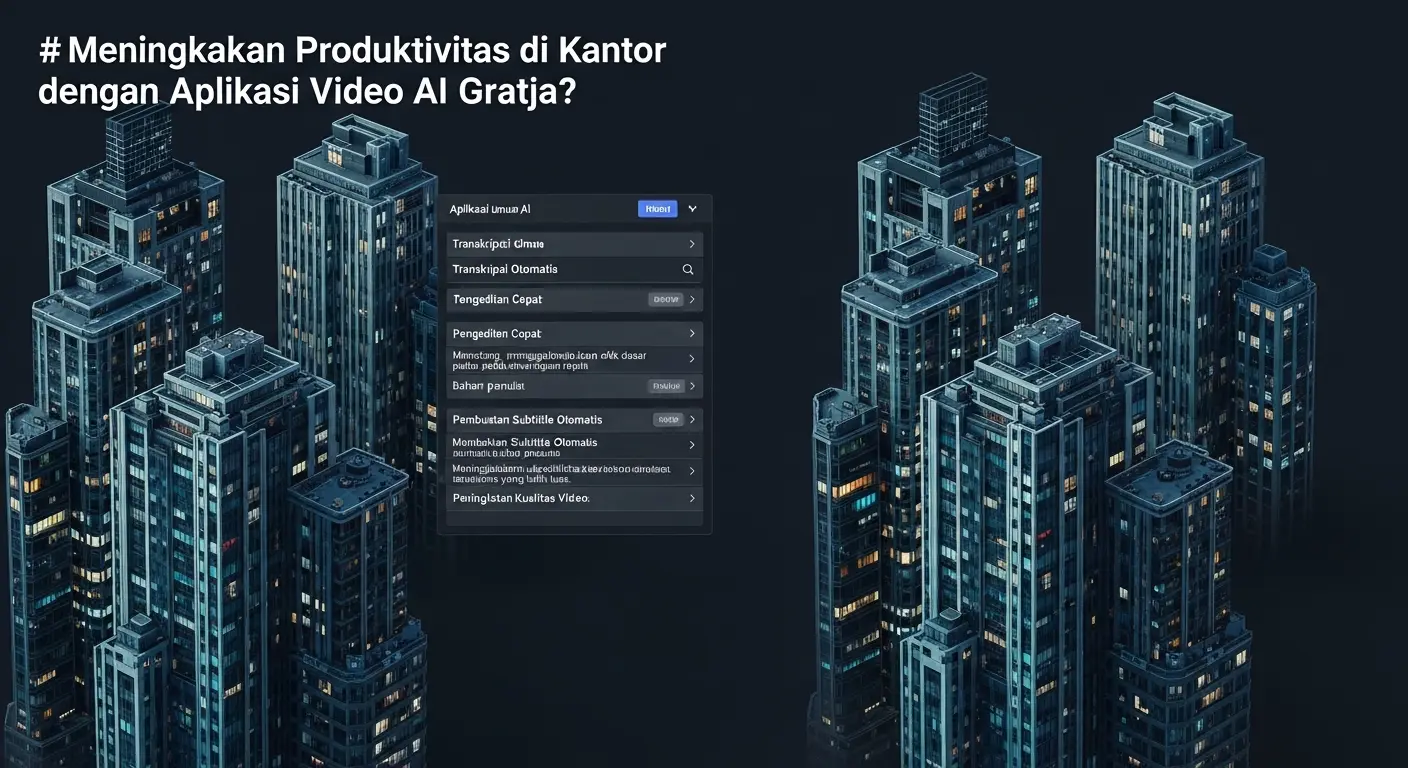Click the arrow icon beside Pembustan Subtitle Otomatis
This screenshot has height=768, width=1408.
pos(692,419)
